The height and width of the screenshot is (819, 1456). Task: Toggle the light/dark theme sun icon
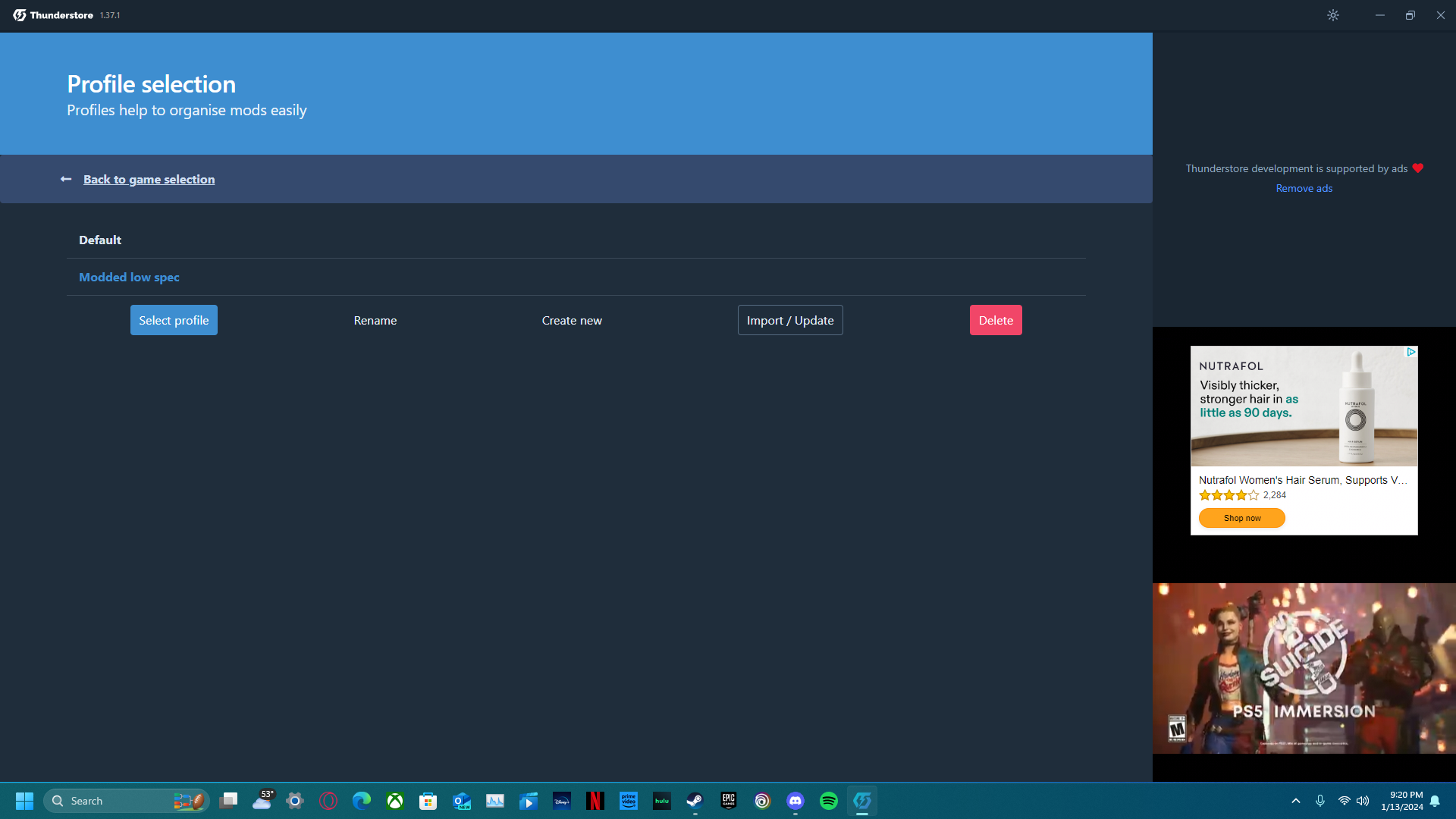click(1333, 15)
